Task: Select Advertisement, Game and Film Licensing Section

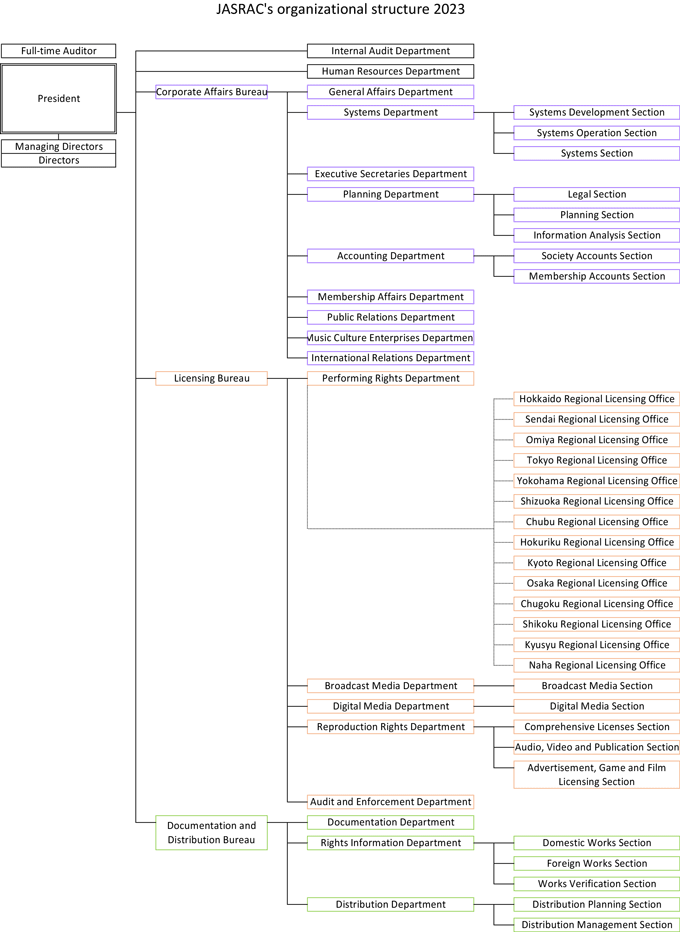Action: coord(597,775)
